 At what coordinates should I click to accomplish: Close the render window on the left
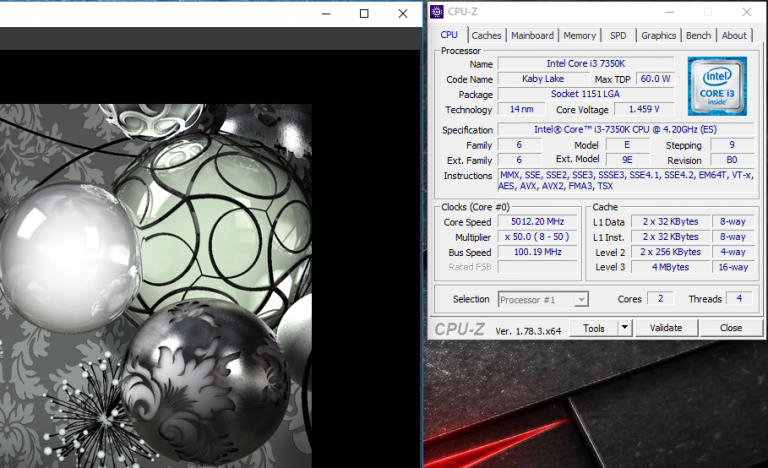coord(403,14)
